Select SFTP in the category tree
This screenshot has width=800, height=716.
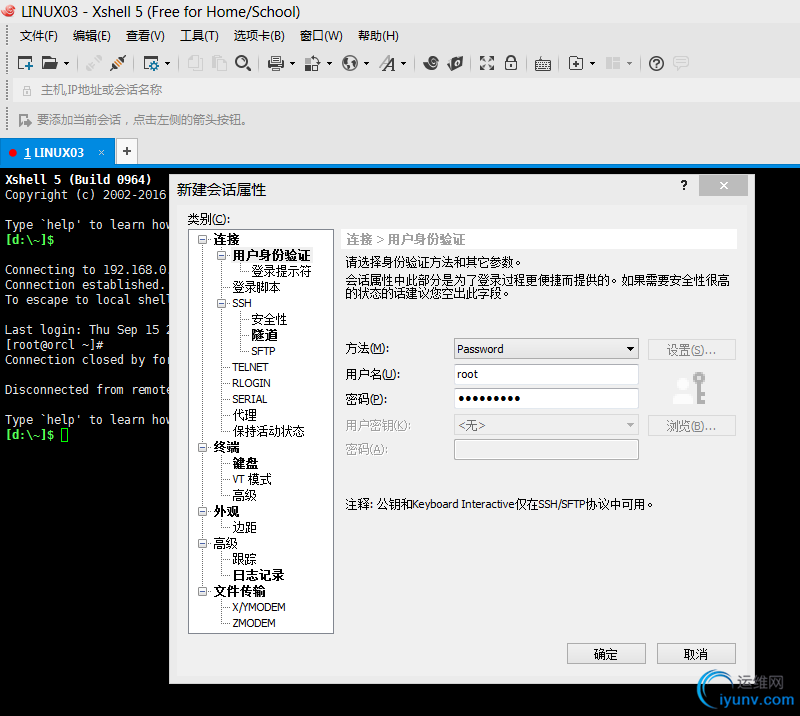tap(263, 351)
